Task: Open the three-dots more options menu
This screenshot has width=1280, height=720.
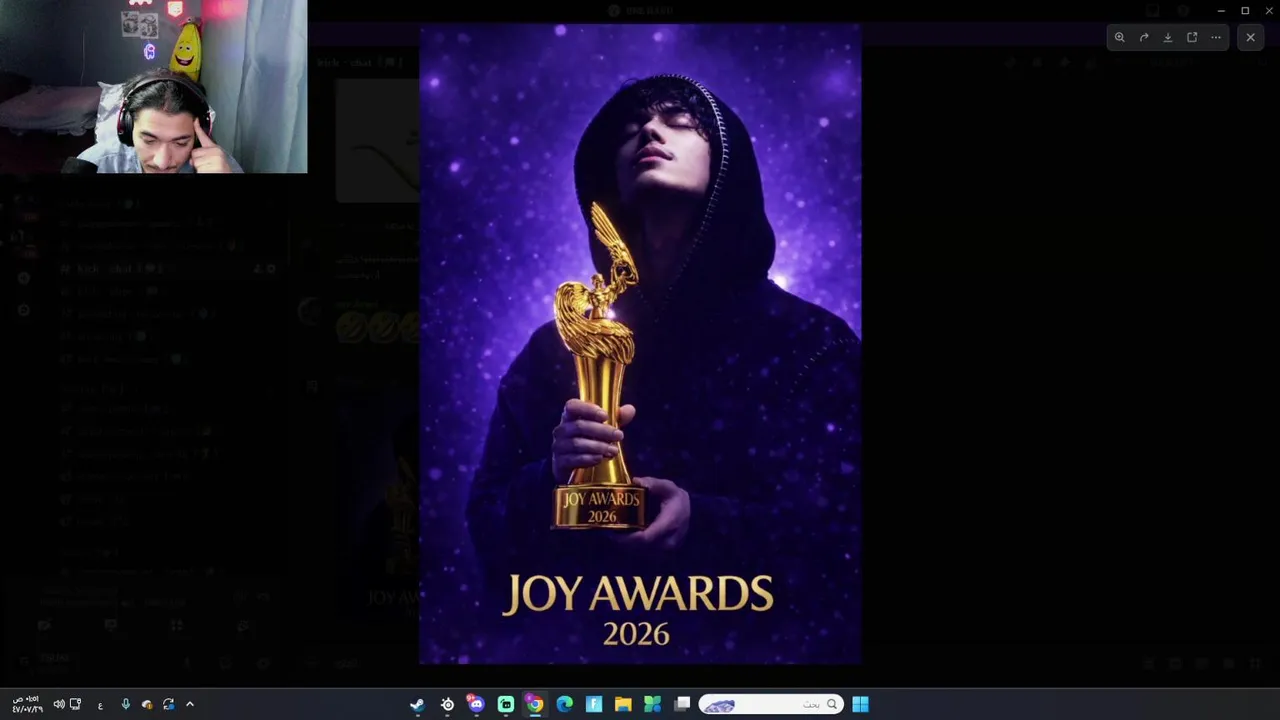Action: [1216, 37]
